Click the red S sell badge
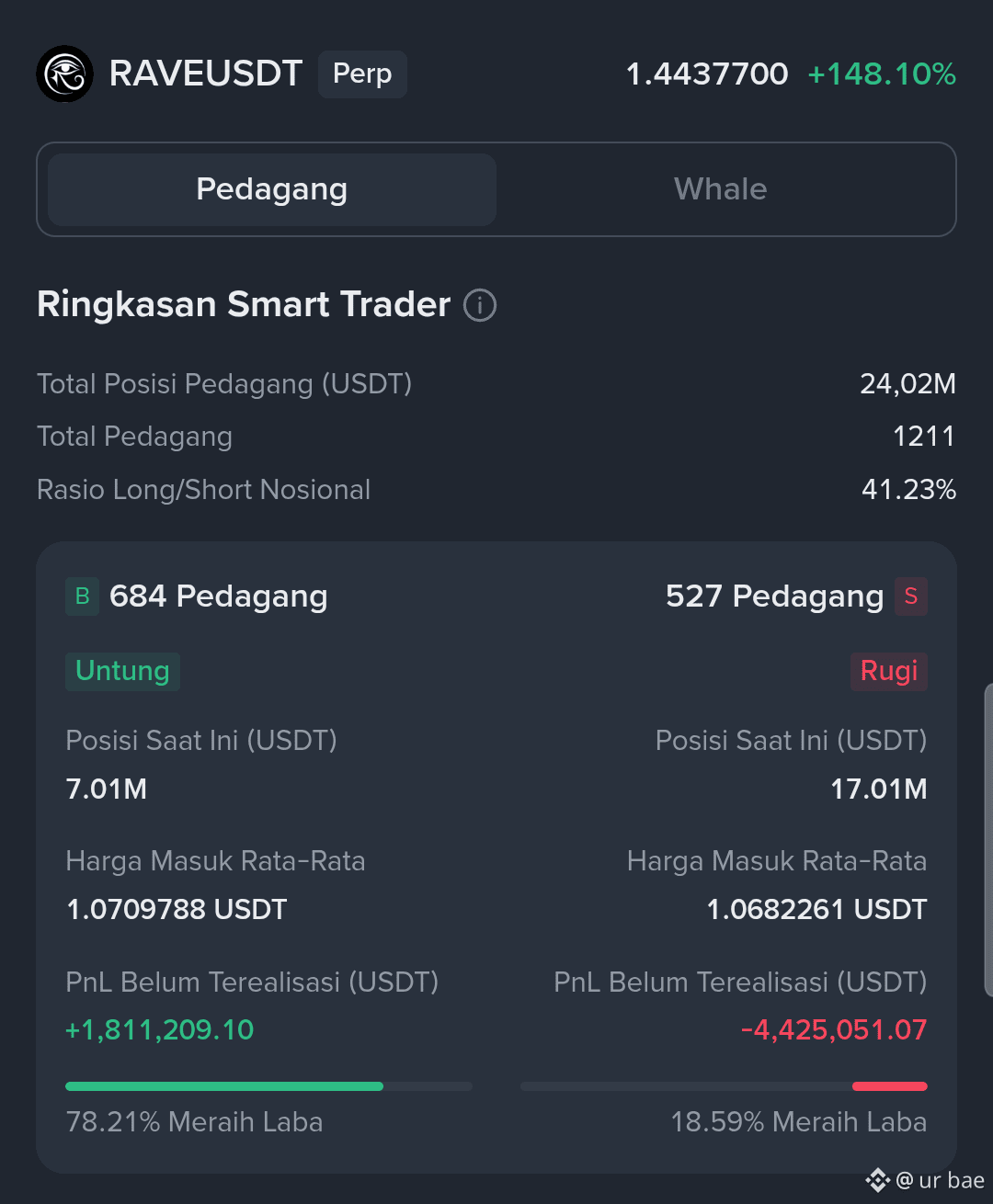The width and height of the screenshot is (993, 1204). [x=911, y=596]
